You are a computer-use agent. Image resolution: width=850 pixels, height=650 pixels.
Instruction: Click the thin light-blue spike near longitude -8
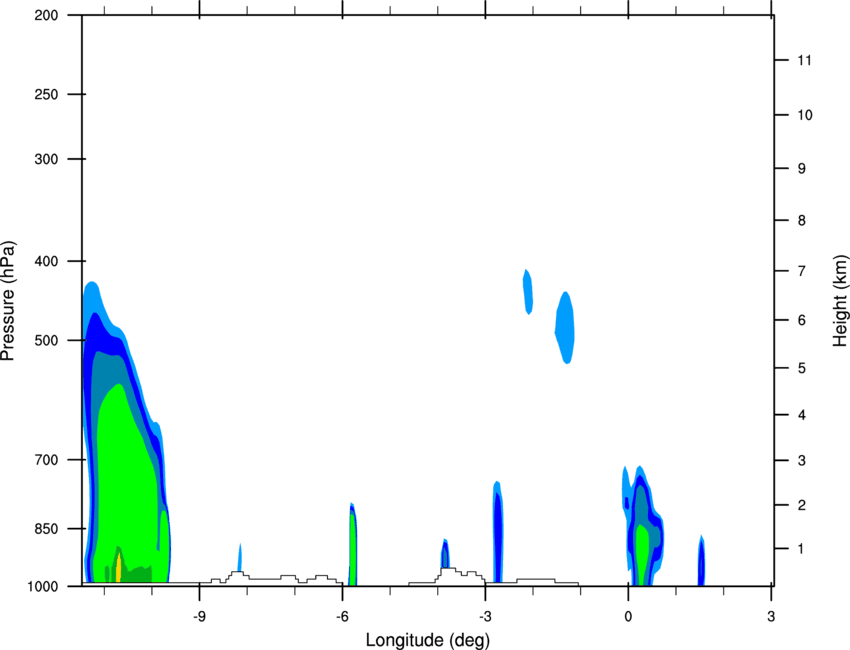tap(240, 557)
